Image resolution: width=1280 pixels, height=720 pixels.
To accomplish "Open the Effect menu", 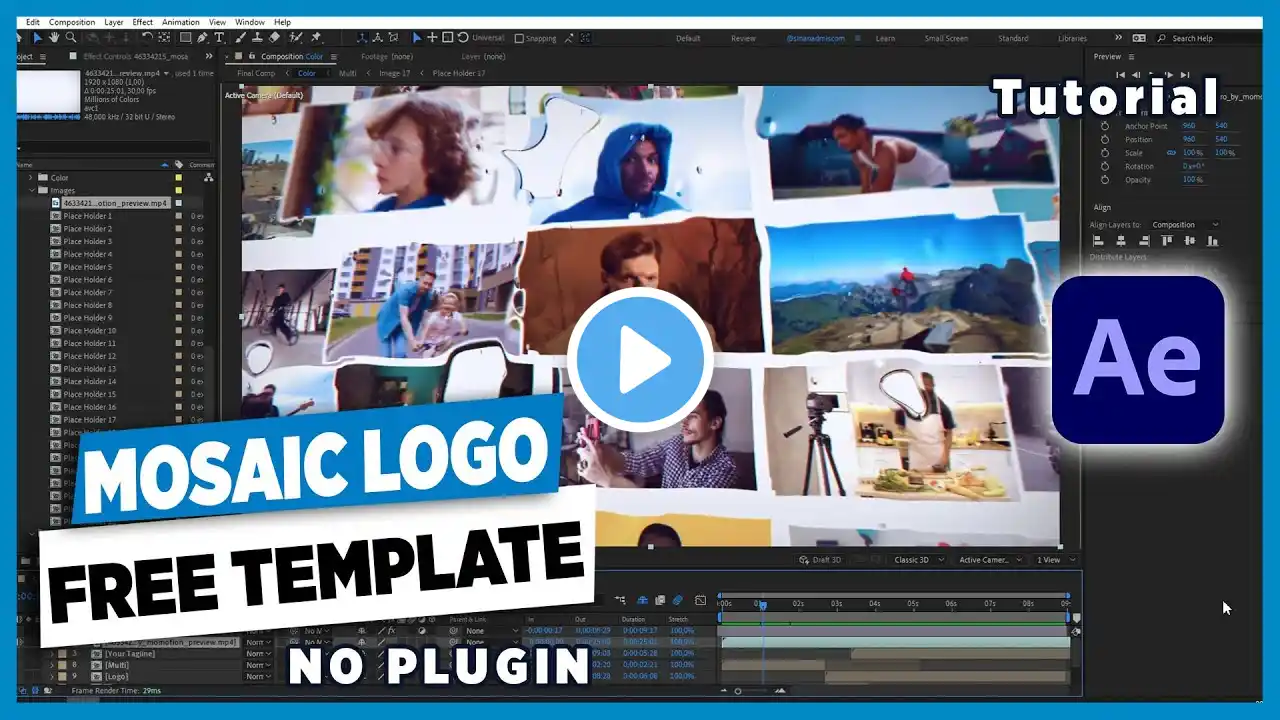I will [x=143, y=22].
